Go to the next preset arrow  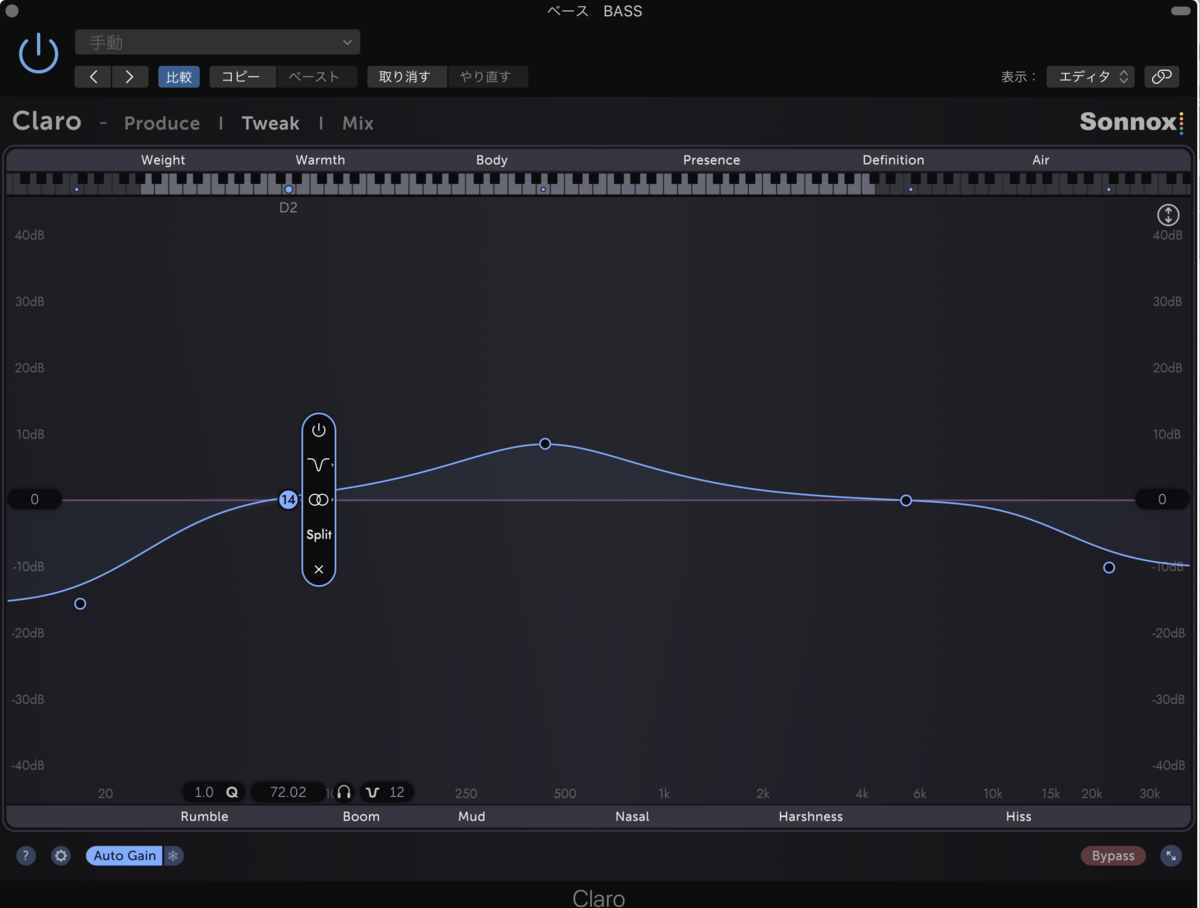(130, 77)
